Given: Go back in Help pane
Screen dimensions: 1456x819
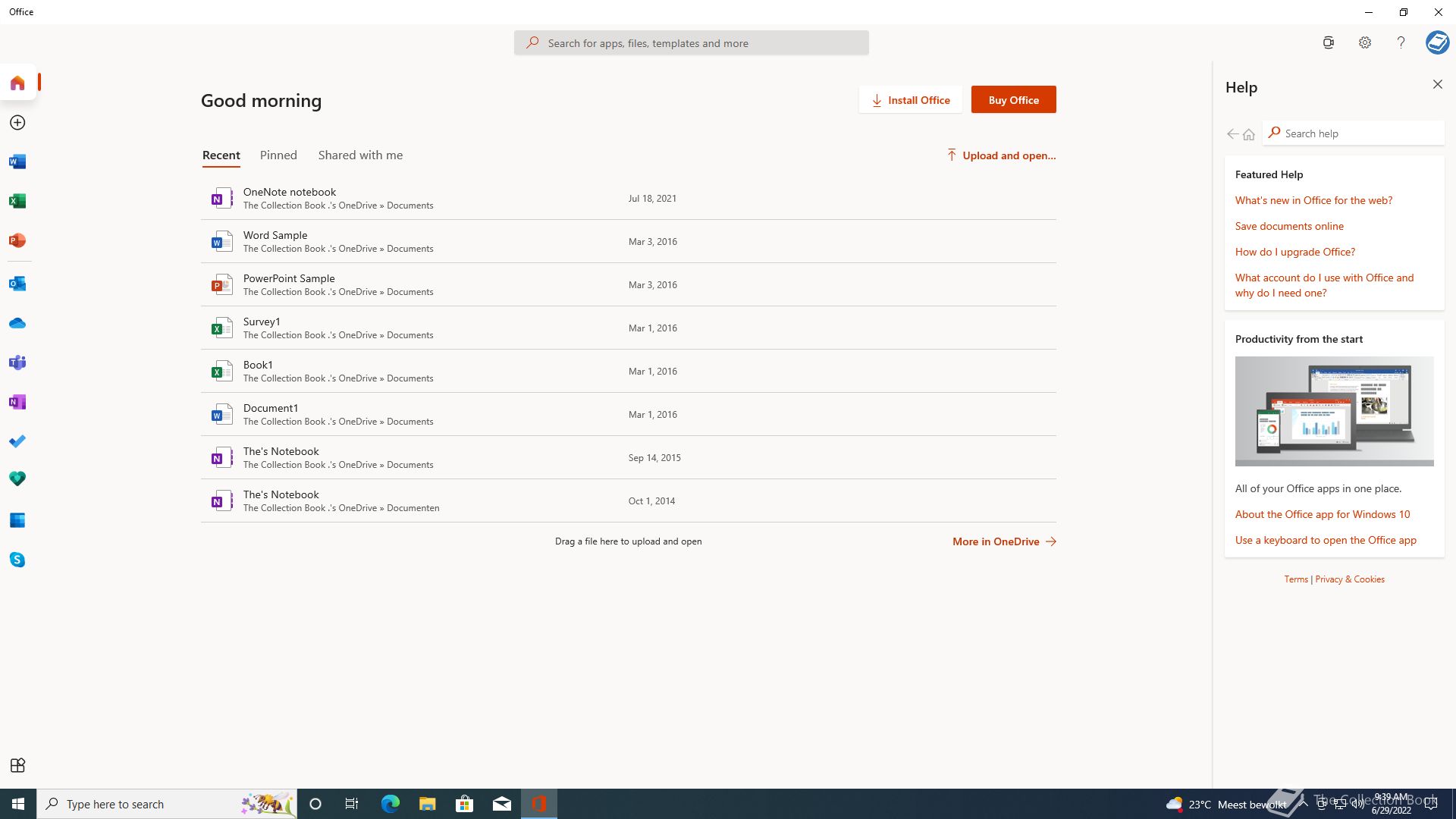Looking at the screenshot, I should (x=1232, y=133).
